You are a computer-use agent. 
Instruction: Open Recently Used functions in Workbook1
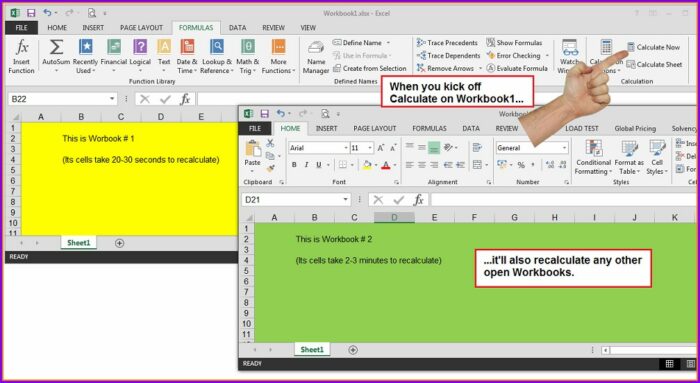[85, 56]
